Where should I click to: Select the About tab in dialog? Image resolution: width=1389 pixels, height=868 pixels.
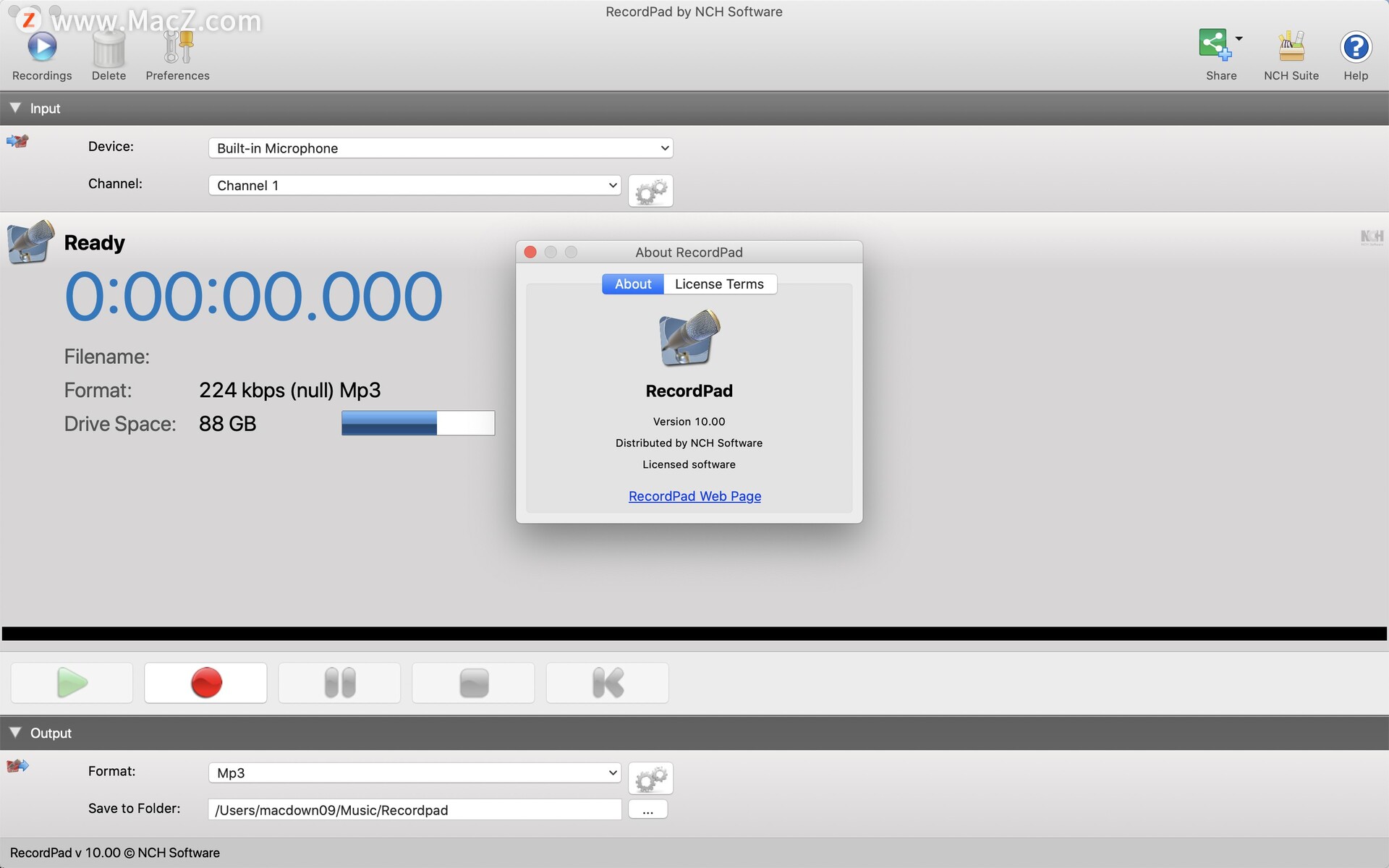coord(633,284)
